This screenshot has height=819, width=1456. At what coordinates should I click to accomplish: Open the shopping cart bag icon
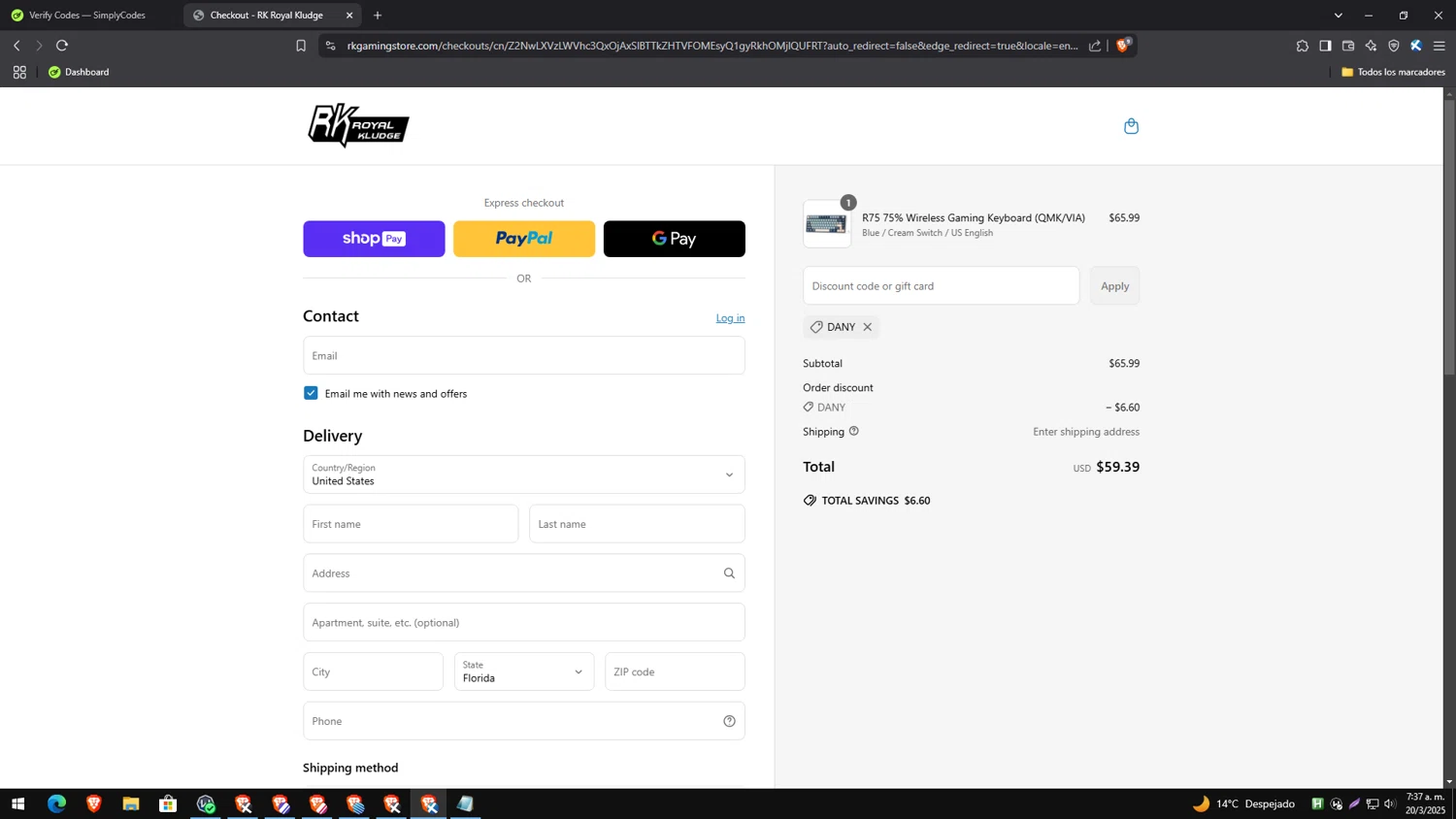tap(1131, 126)
